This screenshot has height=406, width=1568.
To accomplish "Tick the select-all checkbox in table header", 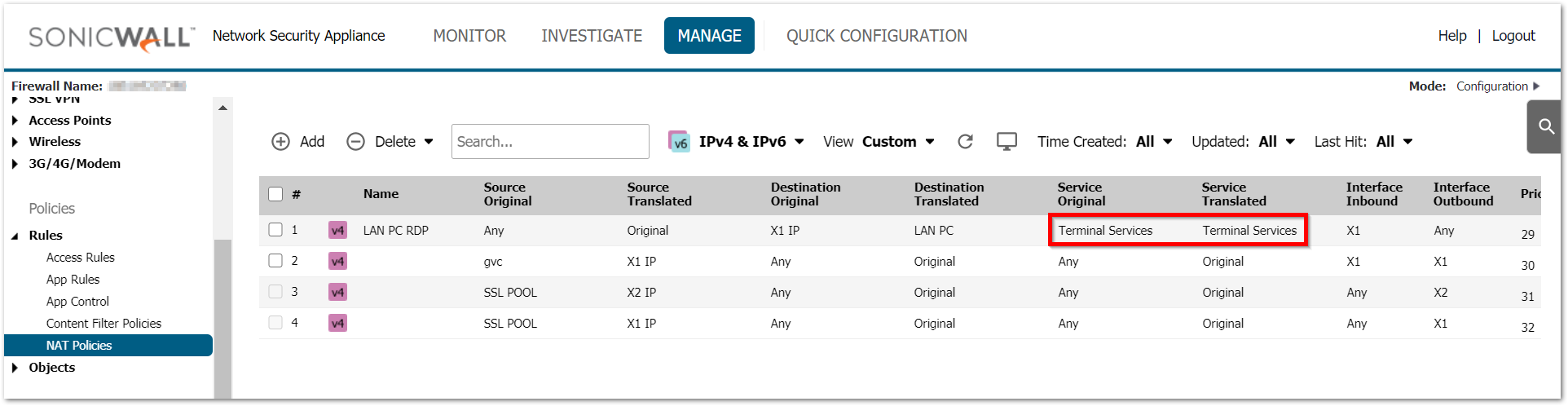I will click(275, 194).
